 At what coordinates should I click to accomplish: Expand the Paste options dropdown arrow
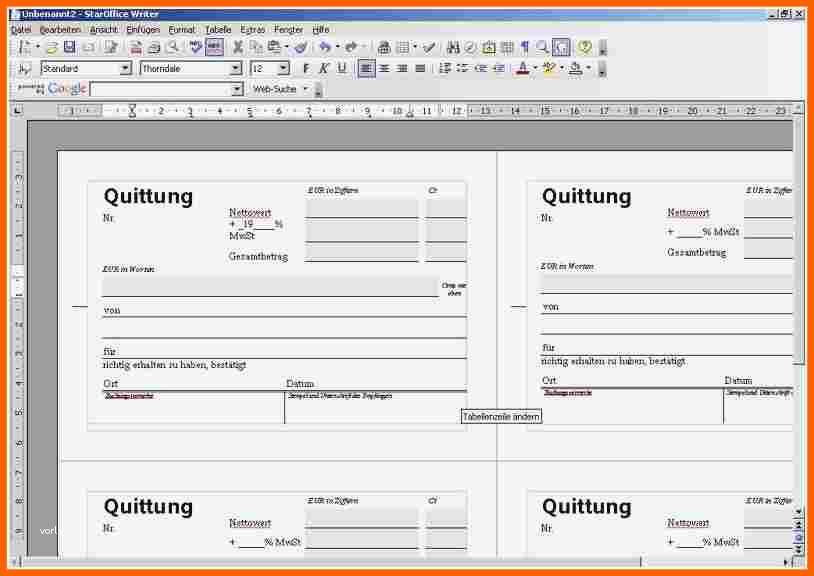pyautogui.click(x=286, y=47)
